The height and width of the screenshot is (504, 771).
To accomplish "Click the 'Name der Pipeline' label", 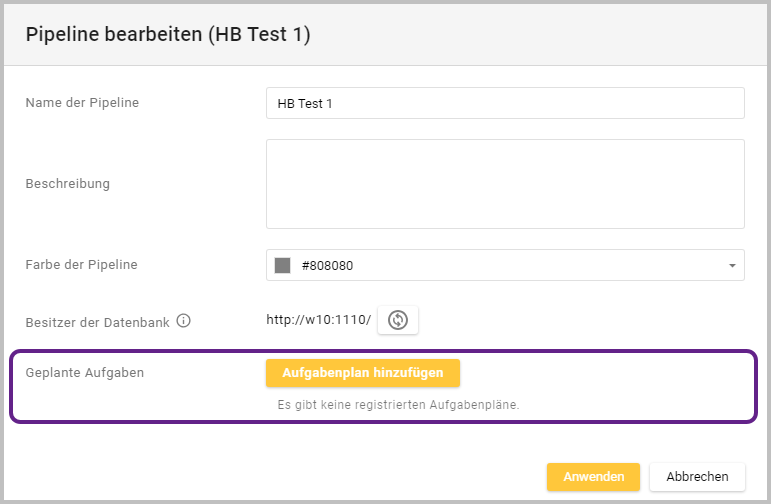I will pos(82,102).
